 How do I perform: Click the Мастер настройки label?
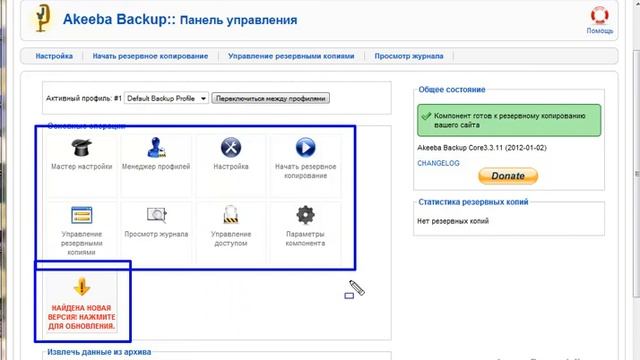click(x=82, y=167)
